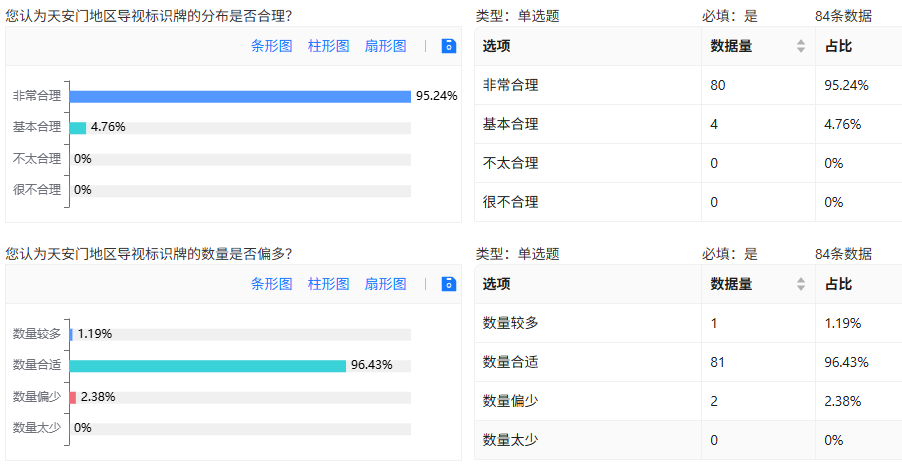This screenshot has height=469, width=902.
Task: Switch second chart to 扇形图
Action: pos(385,284)
